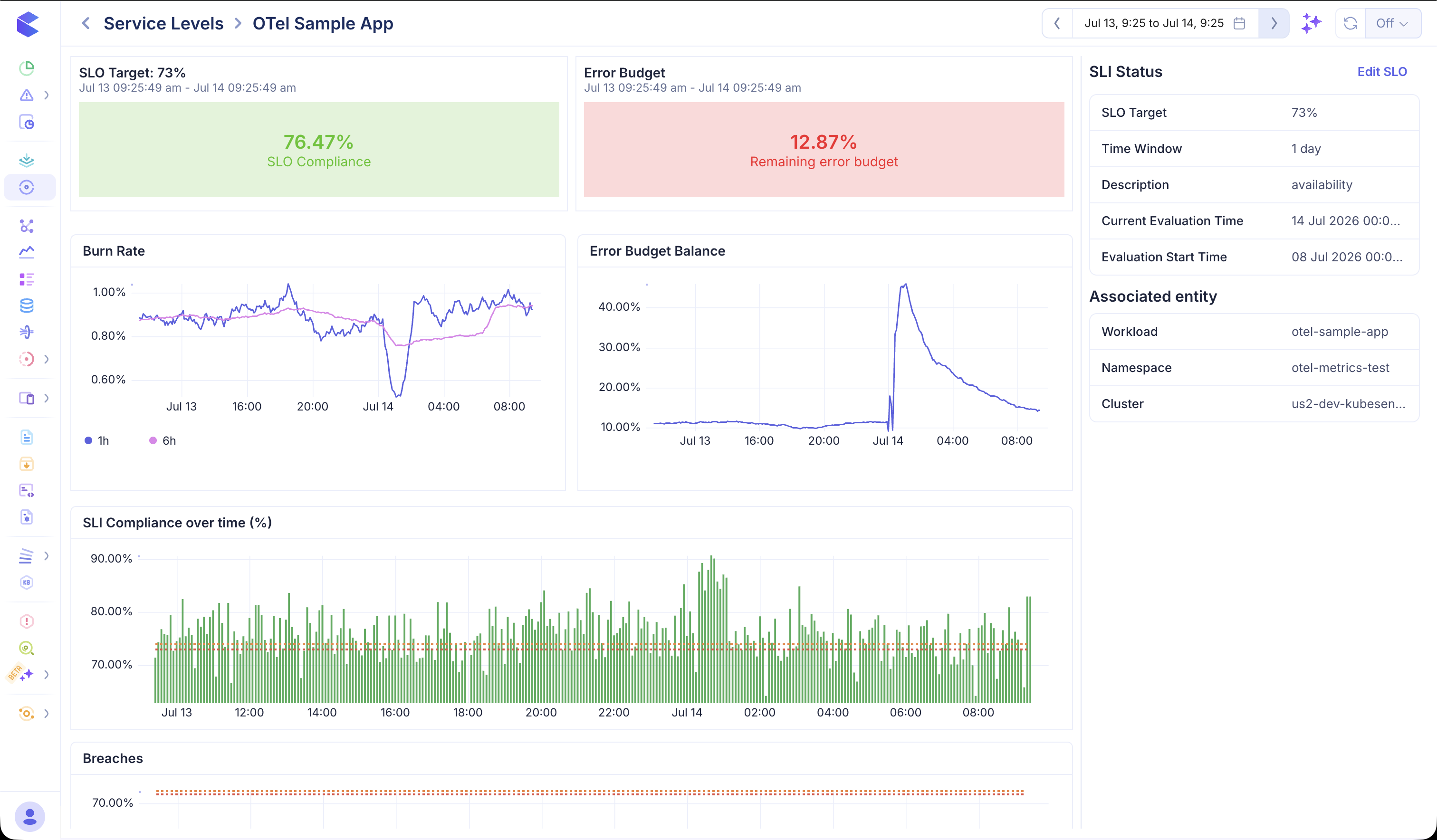This screenshot has height=840, width=1437.
Task: Click the 08 Jul 2026 start time value
Action: [1347, 257]
